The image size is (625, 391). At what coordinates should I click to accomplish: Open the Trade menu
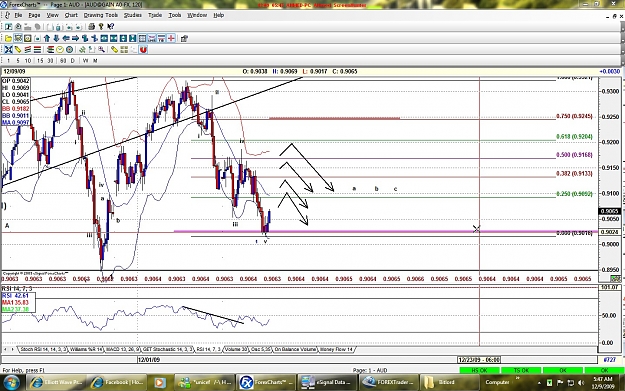point(155,15)
